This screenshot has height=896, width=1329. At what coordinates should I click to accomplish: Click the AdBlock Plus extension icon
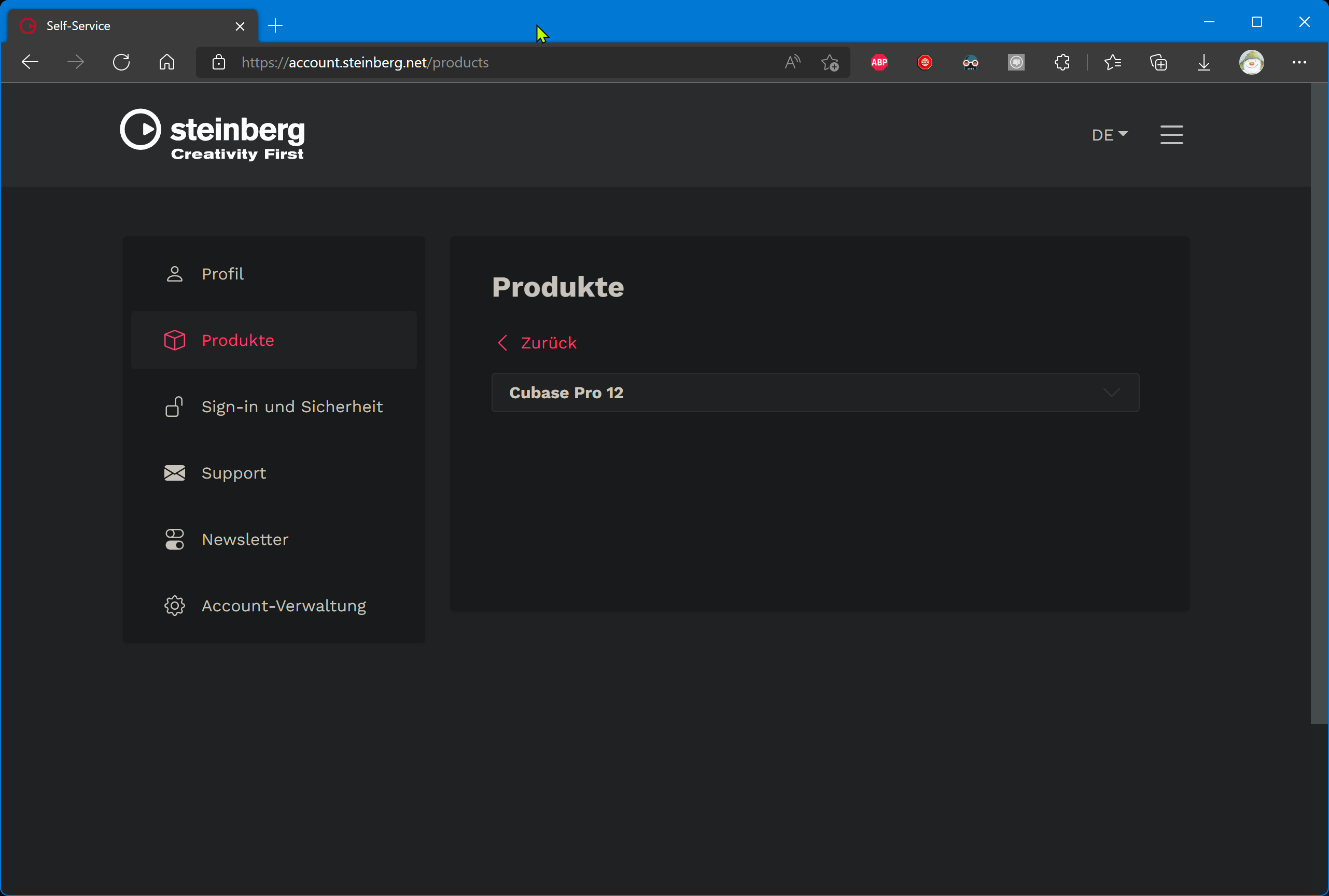879,62
